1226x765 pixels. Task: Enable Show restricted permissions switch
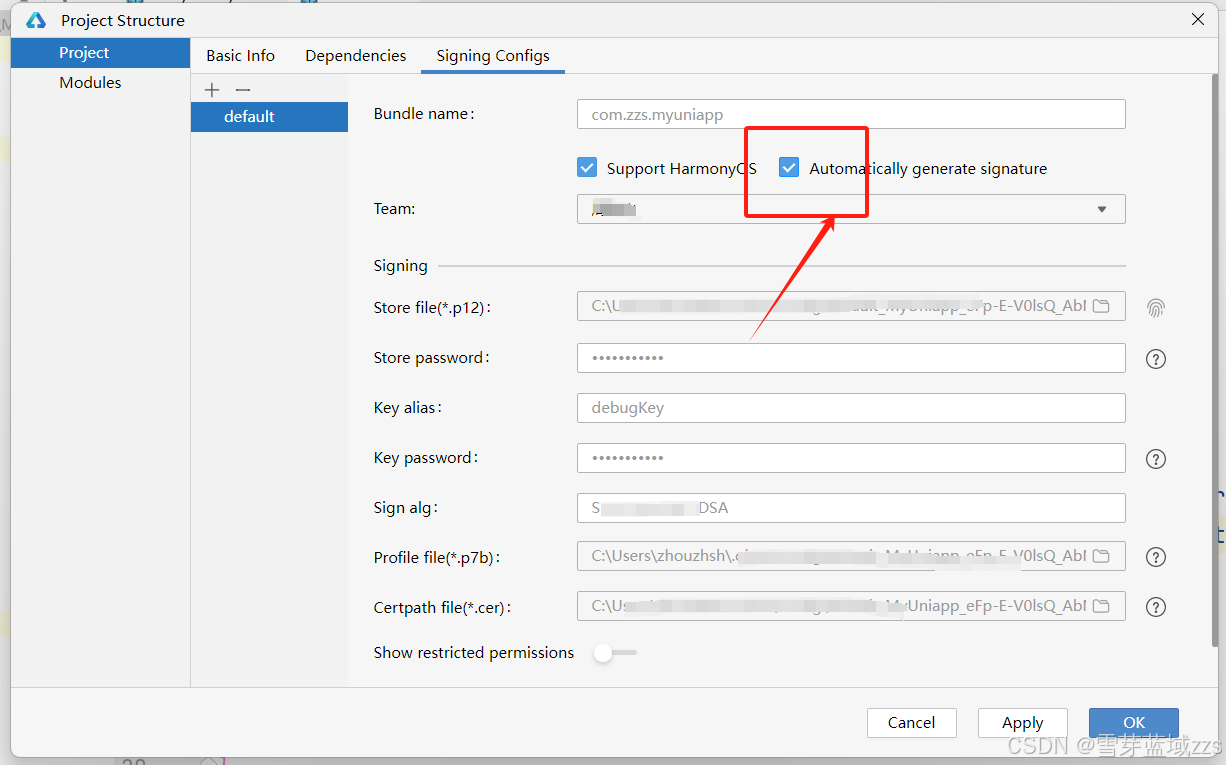click(614, 653)
